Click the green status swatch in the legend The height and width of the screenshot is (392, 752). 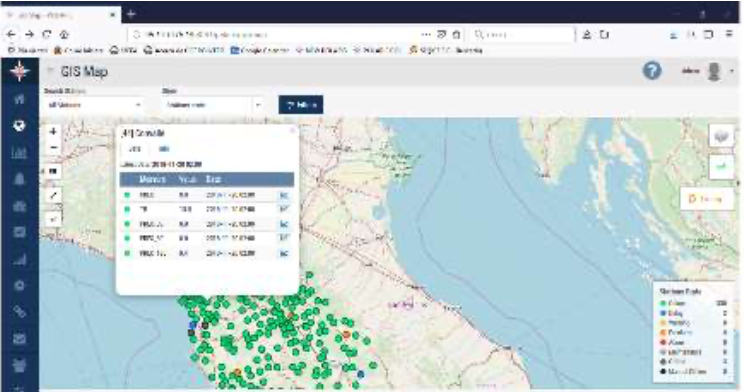click(663, 303)
